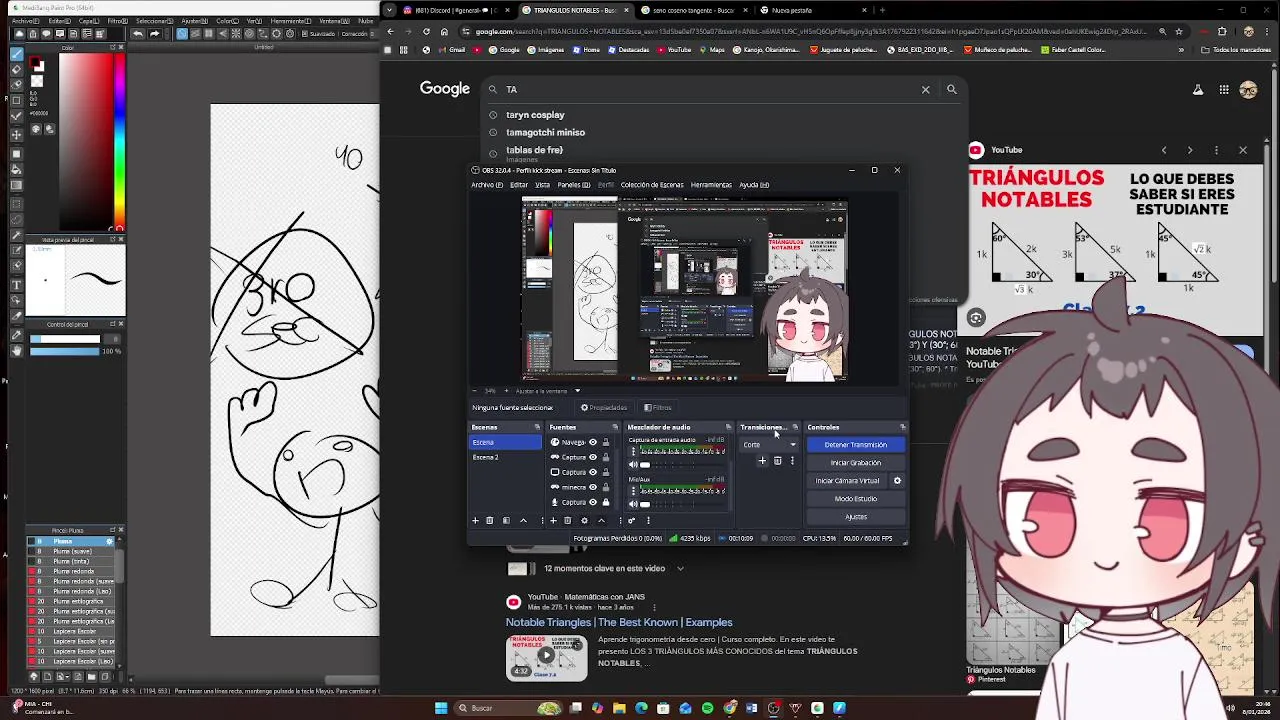1280x720 pixels.
Task: Choose the taryn cosplay search suggestion
Action: pyautogui.click(x=535, y=115)
